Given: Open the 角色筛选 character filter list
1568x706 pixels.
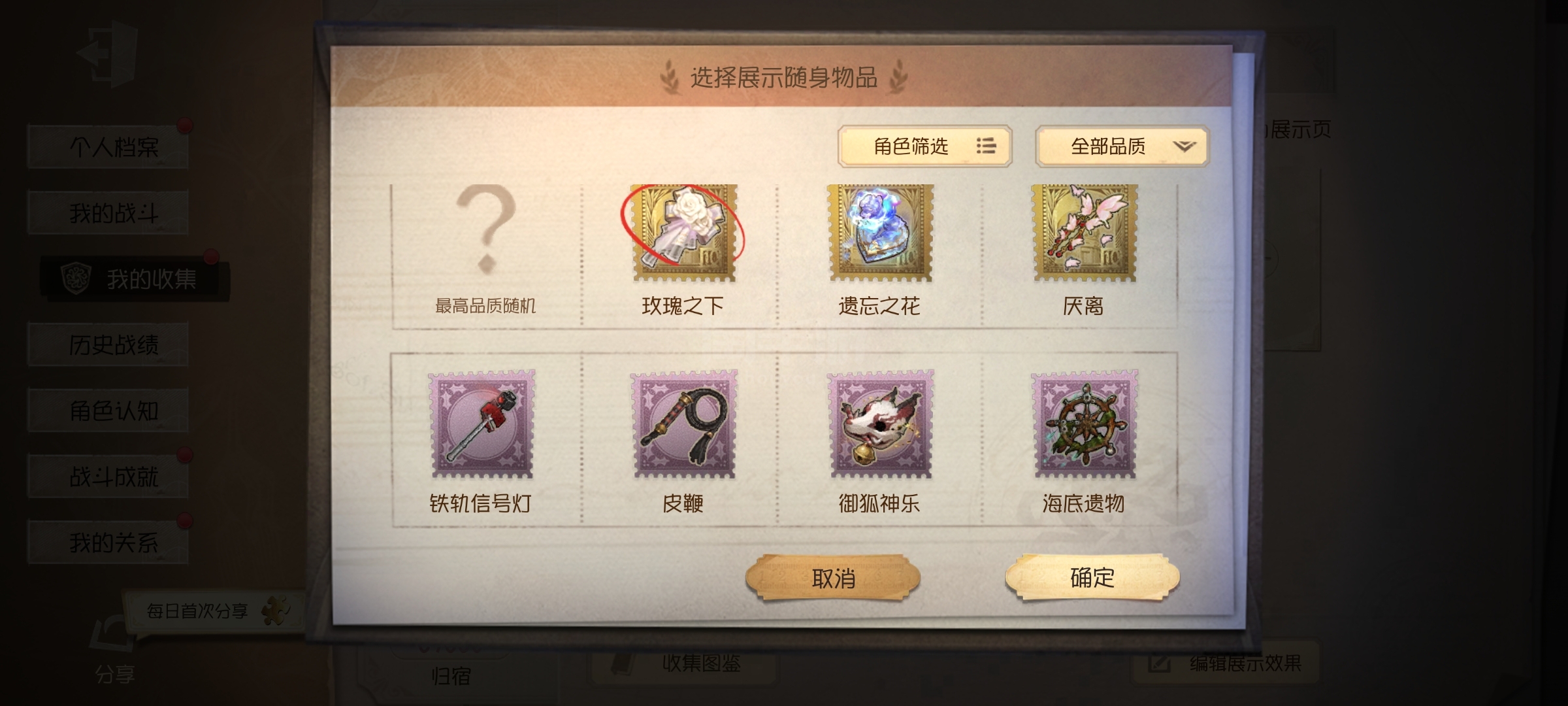Looking at the screenshot, I should point(925,146).
